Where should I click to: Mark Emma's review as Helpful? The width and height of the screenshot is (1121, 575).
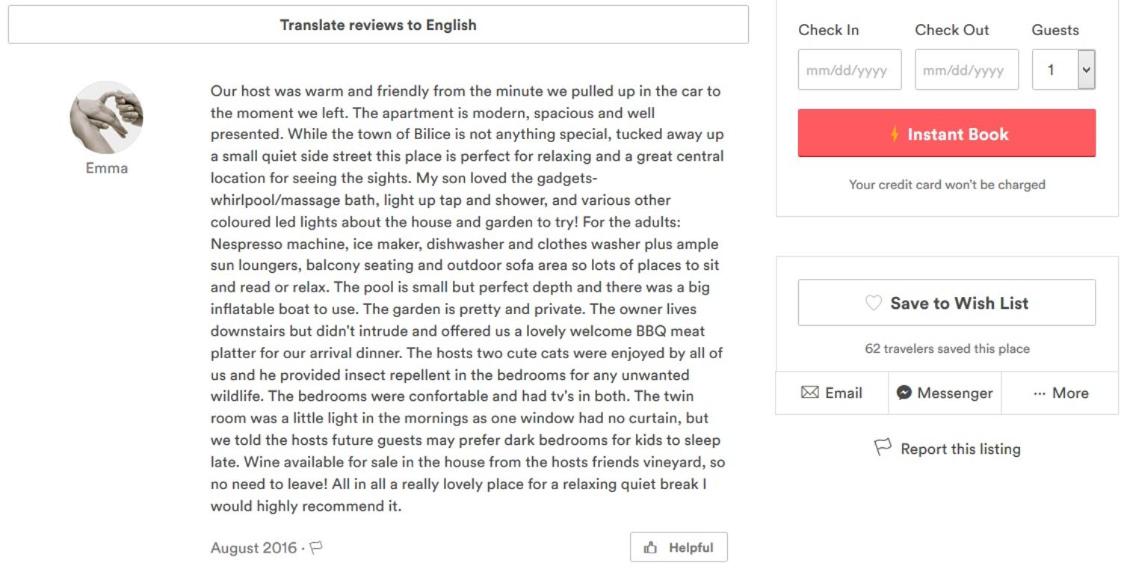pos(678,548)
